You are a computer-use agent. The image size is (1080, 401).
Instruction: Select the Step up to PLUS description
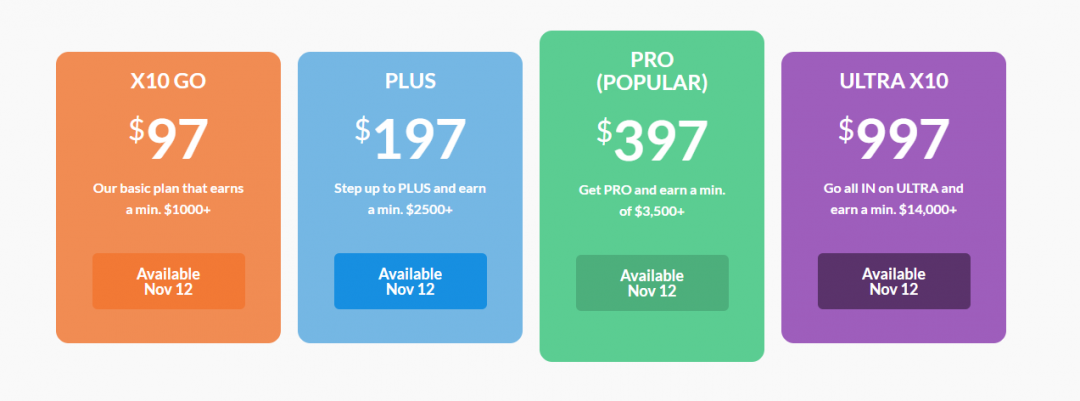click(410, 199)
